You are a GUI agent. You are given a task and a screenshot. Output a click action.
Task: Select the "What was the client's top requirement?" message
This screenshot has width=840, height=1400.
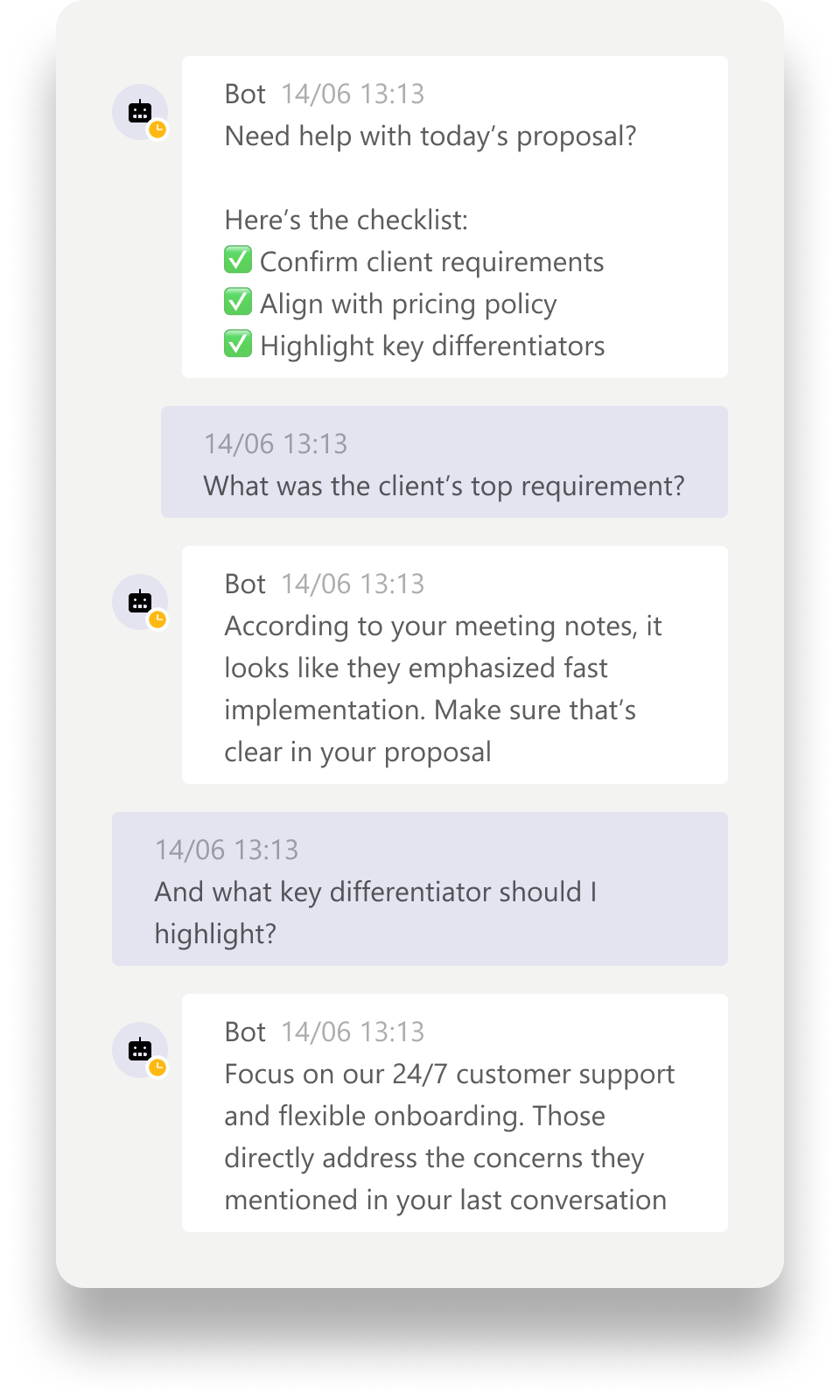[x=444, y=486]
